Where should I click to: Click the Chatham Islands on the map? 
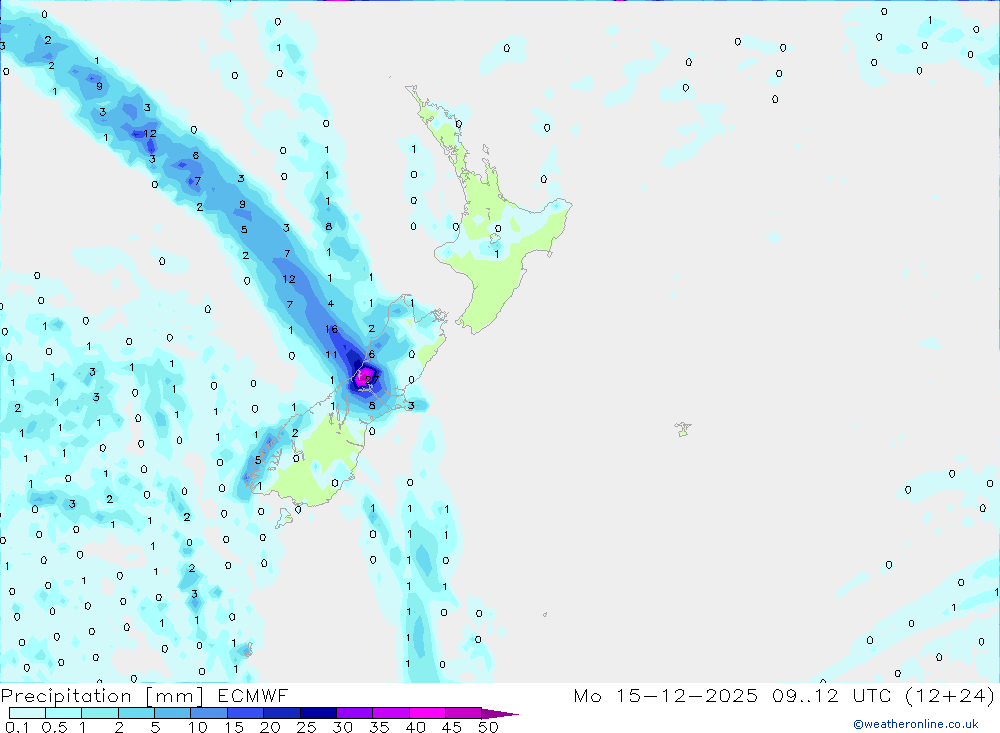coord(683,429)
